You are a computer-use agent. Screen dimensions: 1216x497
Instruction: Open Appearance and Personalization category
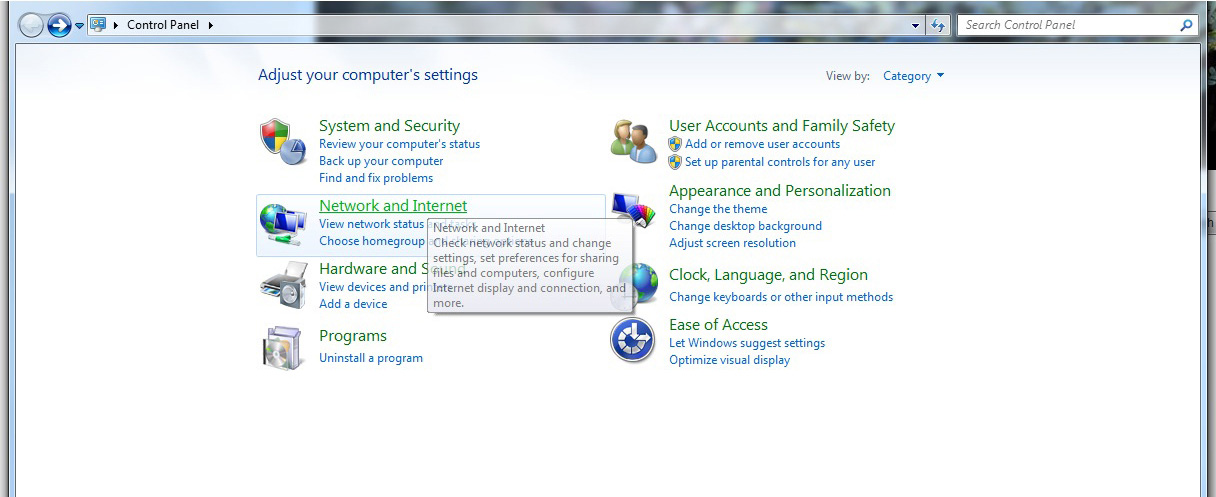point(780,191)
